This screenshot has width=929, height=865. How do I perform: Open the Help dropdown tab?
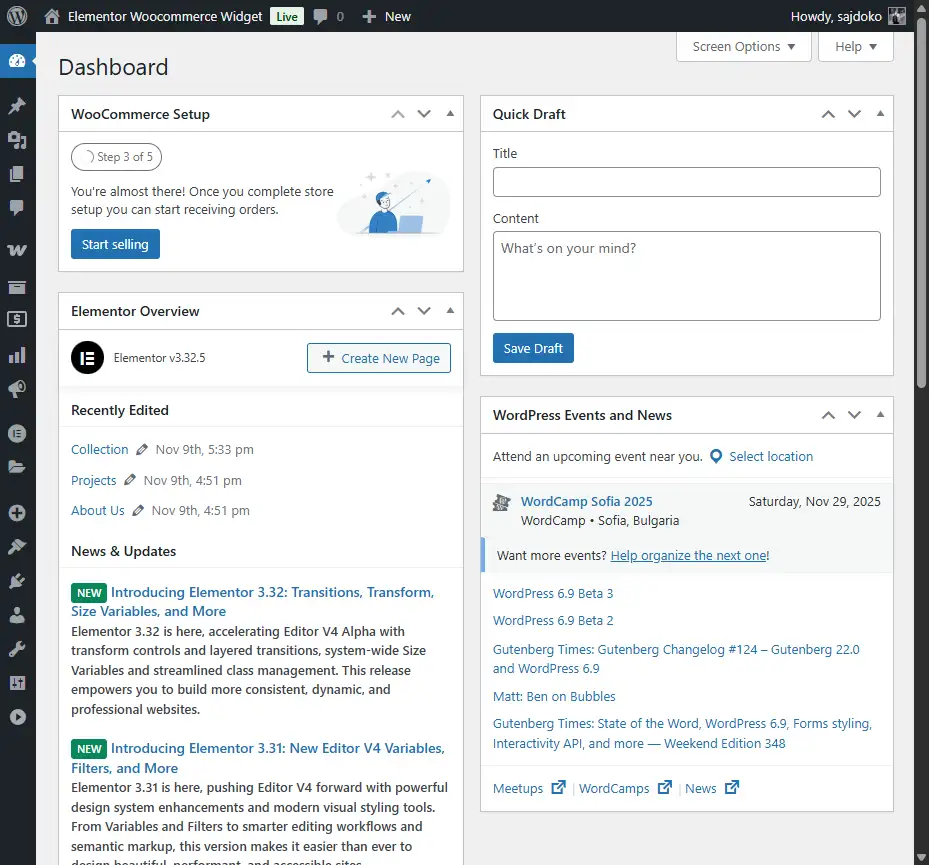point(855,47)
